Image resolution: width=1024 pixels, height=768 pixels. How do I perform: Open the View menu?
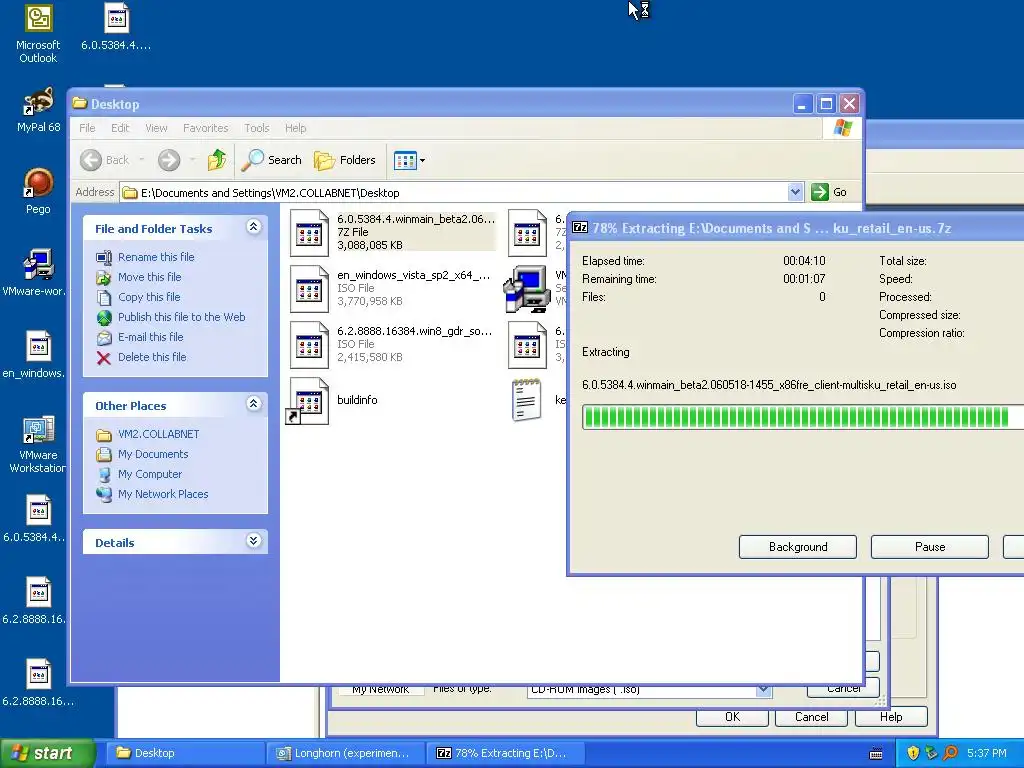point(156,128)
